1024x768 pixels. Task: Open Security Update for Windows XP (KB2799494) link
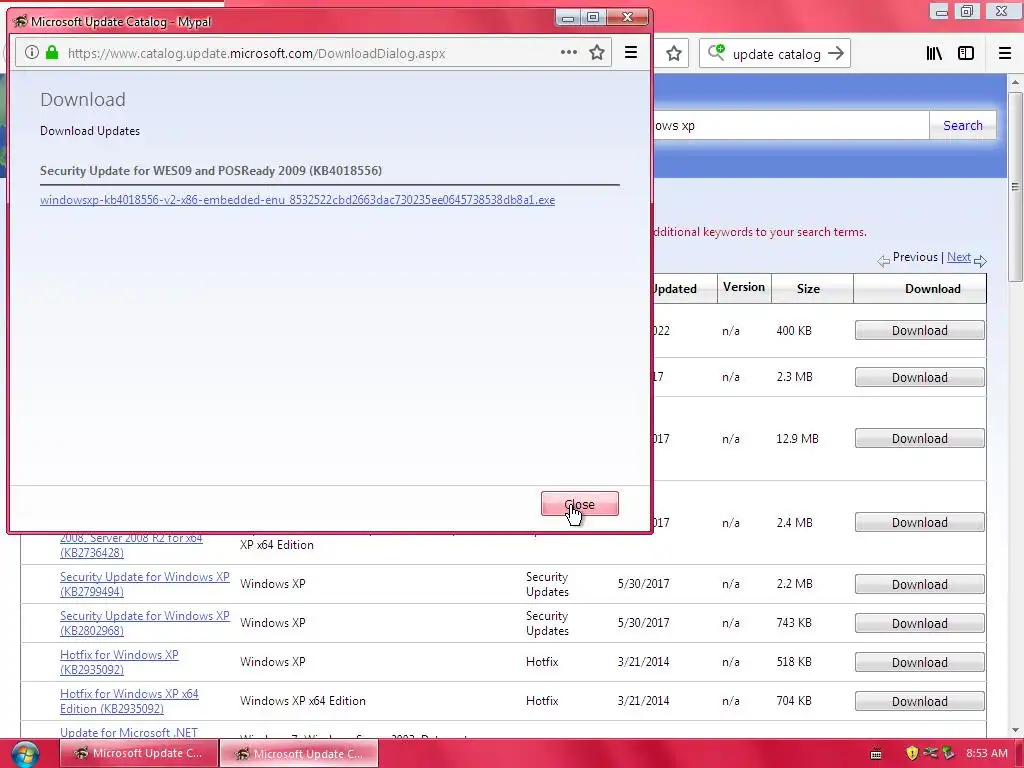tap(144, 584)
